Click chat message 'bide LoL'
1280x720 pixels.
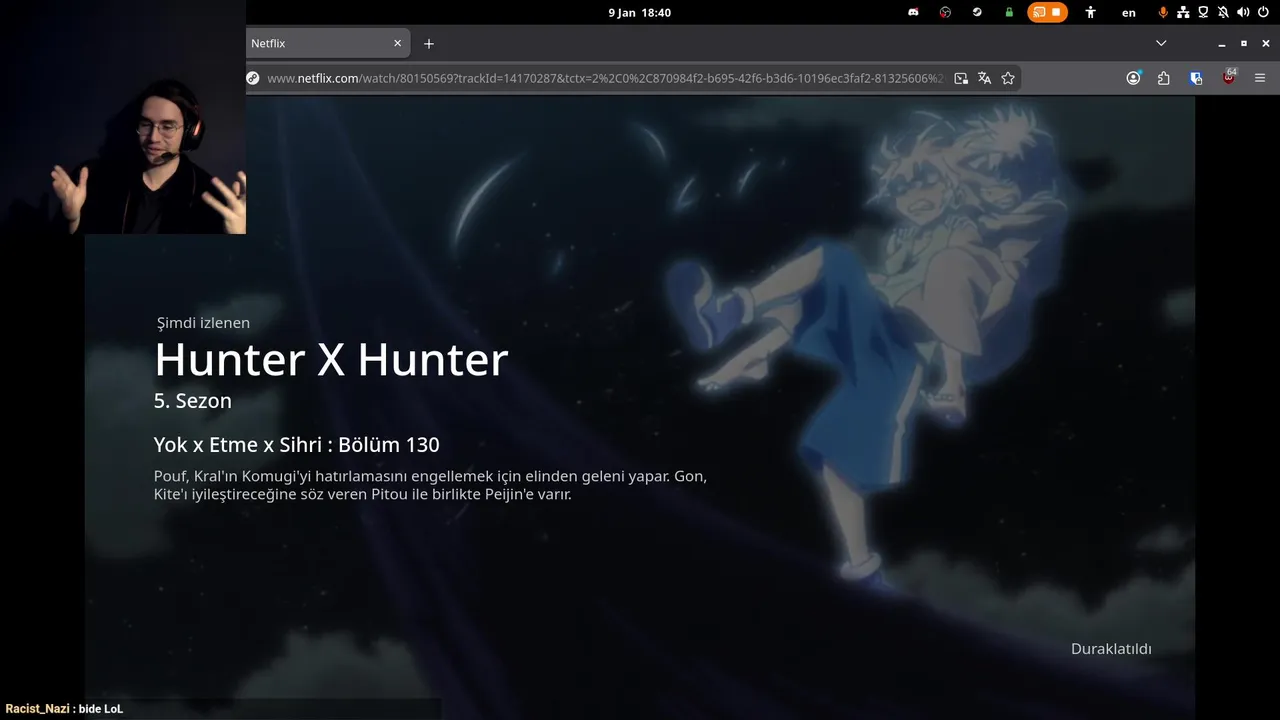(x=101, y=709)
